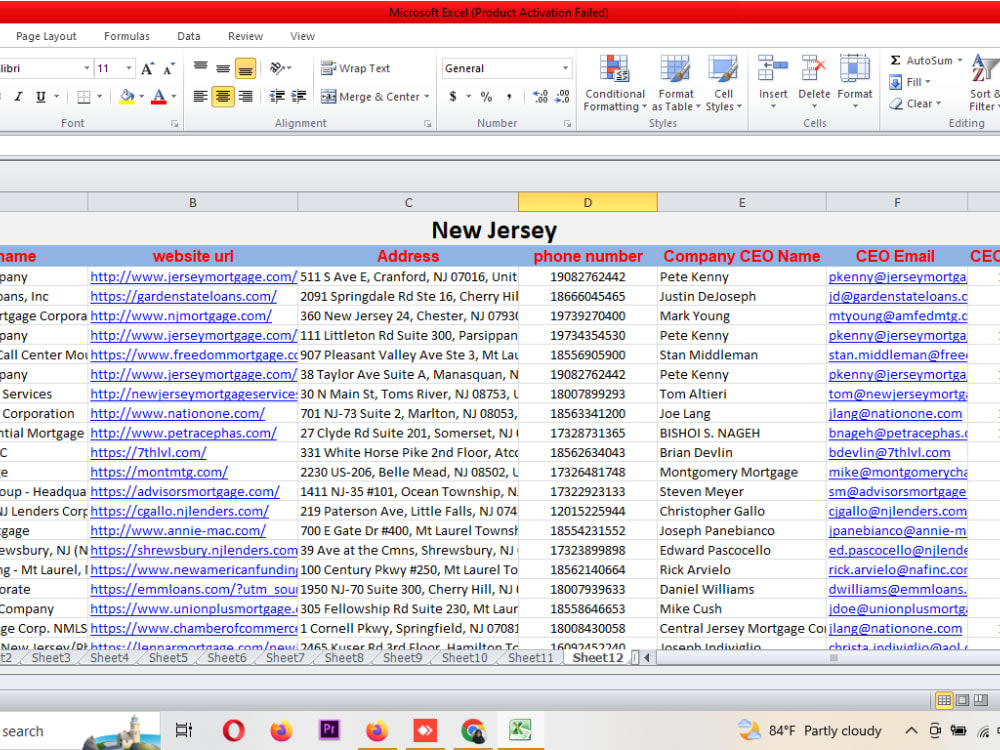Click the Increase Font Size icon
The height and width of the screenshot is (750, 1000).
147,68
